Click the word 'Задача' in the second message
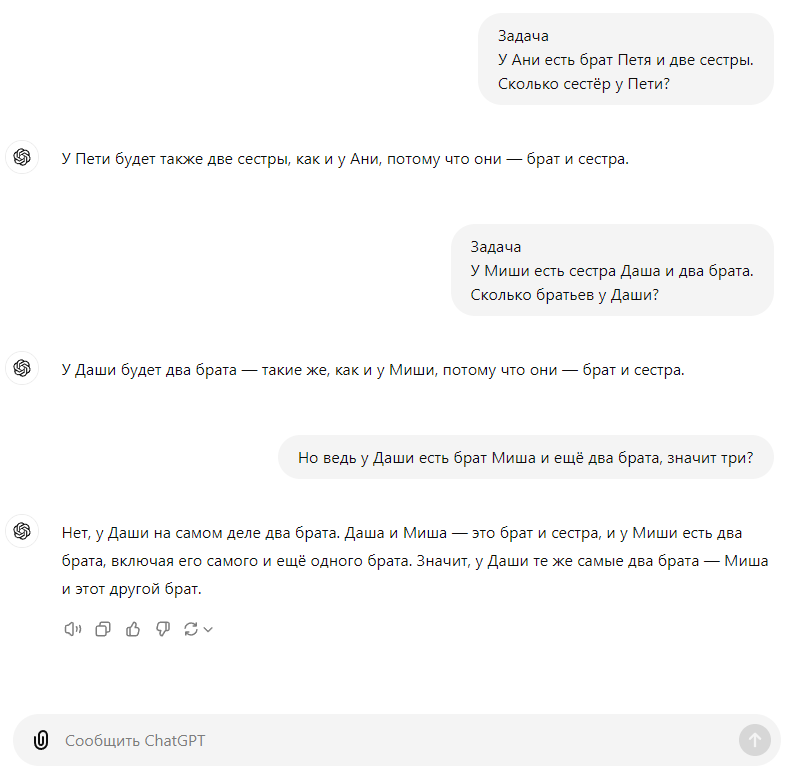This screenshot has width=792, height=772. click(496, 247)
